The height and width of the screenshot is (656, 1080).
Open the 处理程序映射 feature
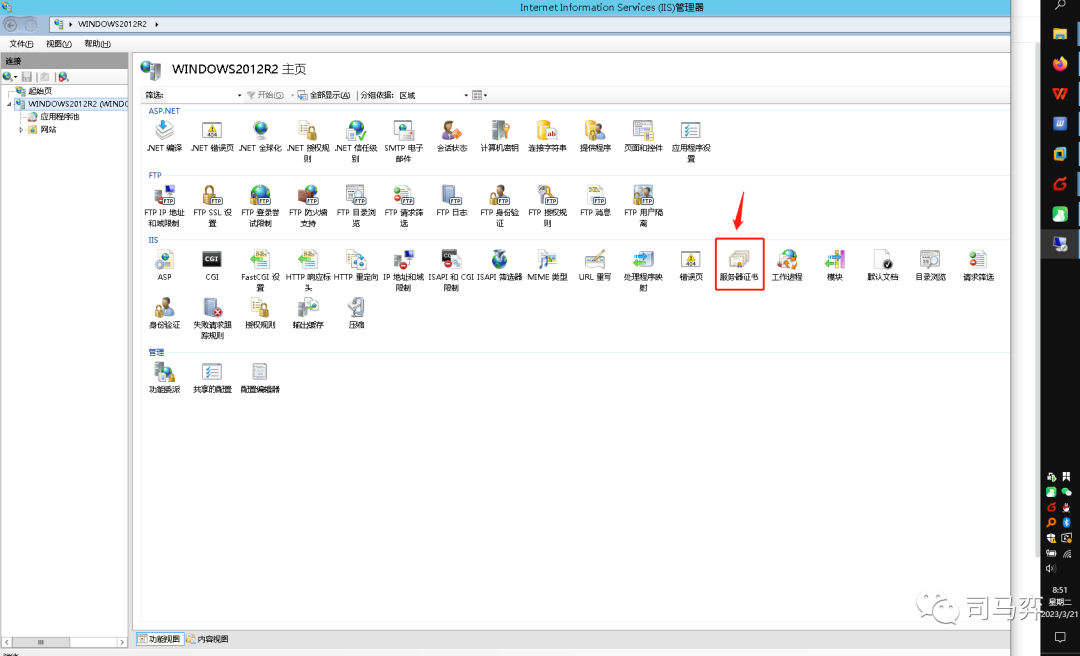pos(643,270)
